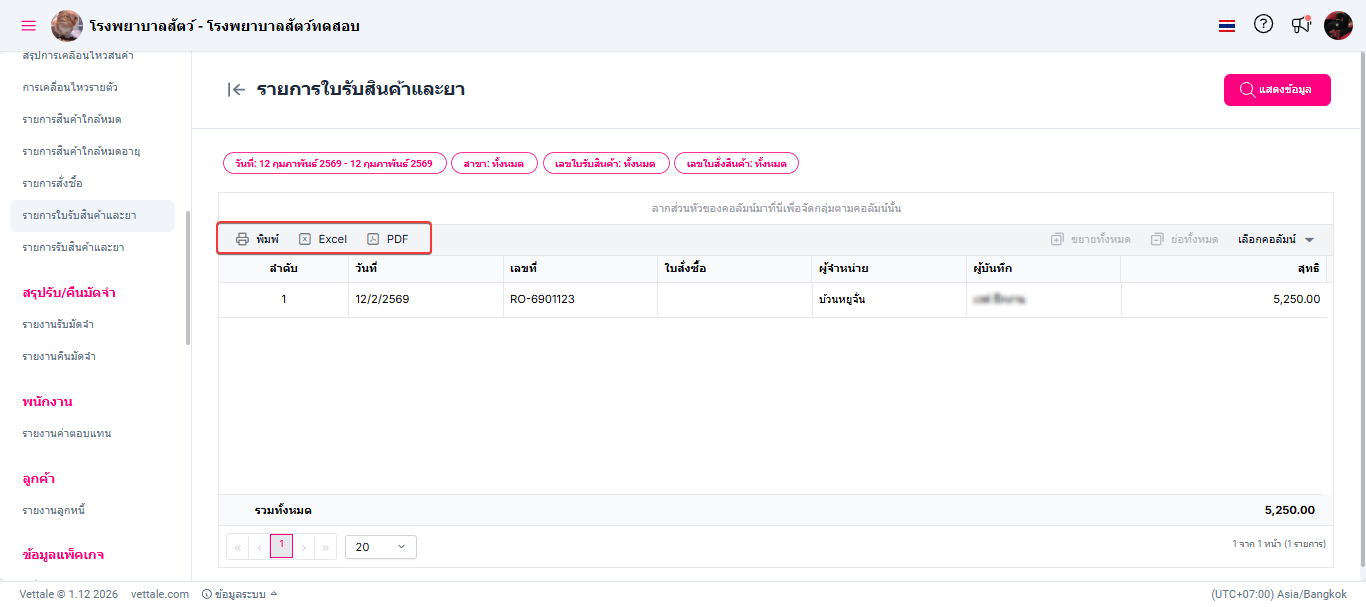Click the พนักงาน section heading
This screenshot has width=1366, height=607.
(47, 402)
